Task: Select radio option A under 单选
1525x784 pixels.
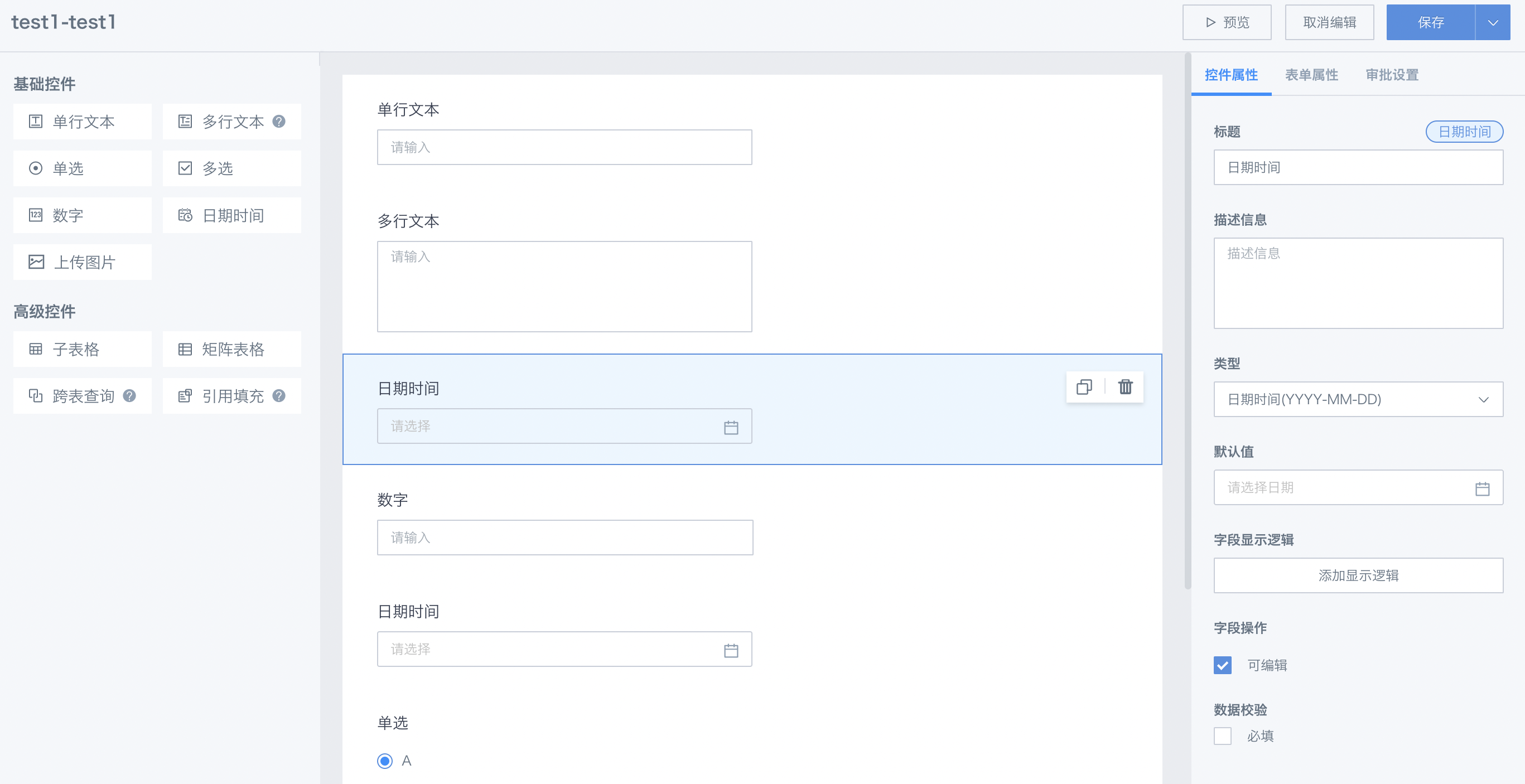Action: [x=385, y=761]
